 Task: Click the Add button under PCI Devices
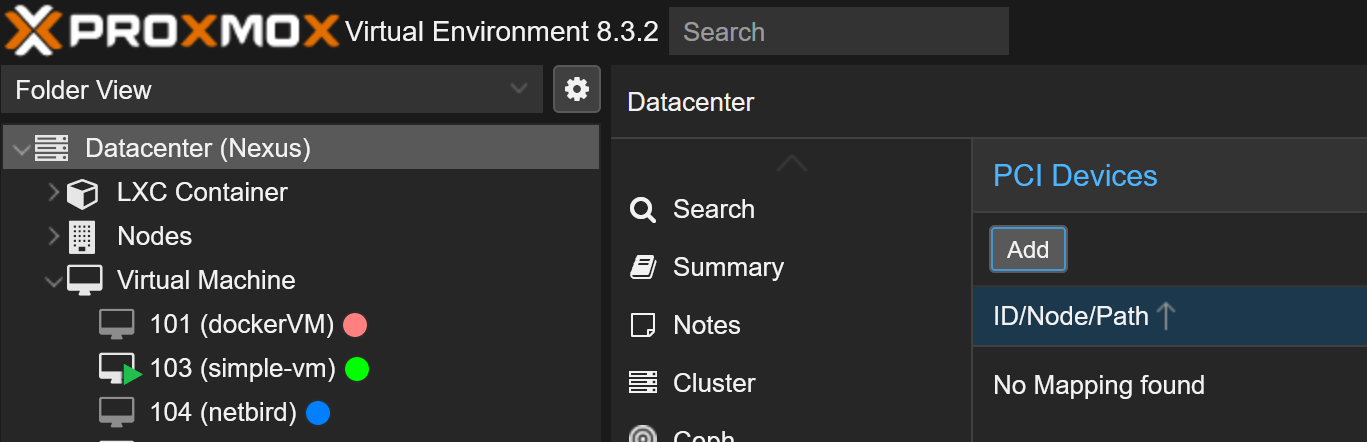pyautogui.click(x=1028, y=250)
